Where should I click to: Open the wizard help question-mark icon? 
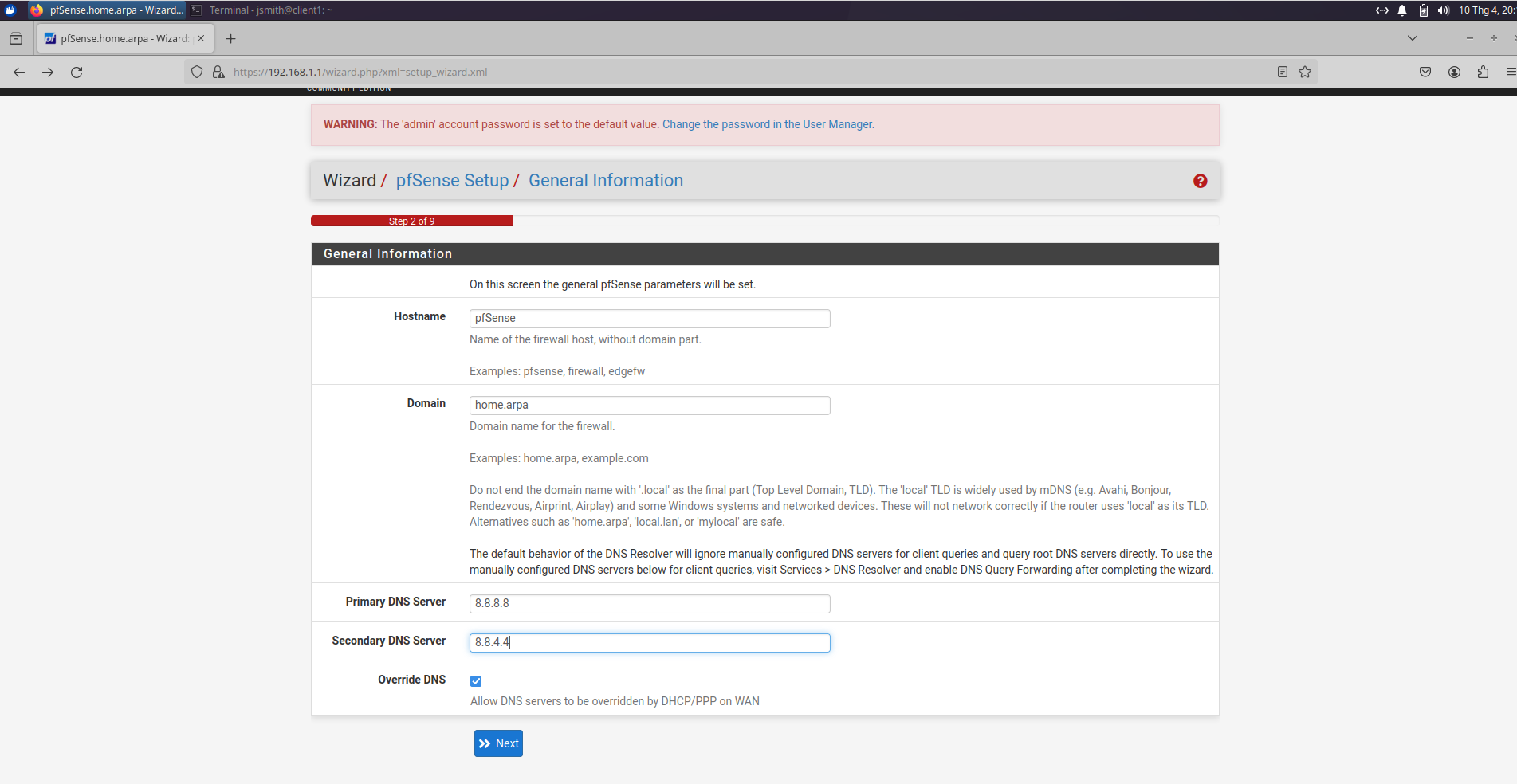[1200, 181]
